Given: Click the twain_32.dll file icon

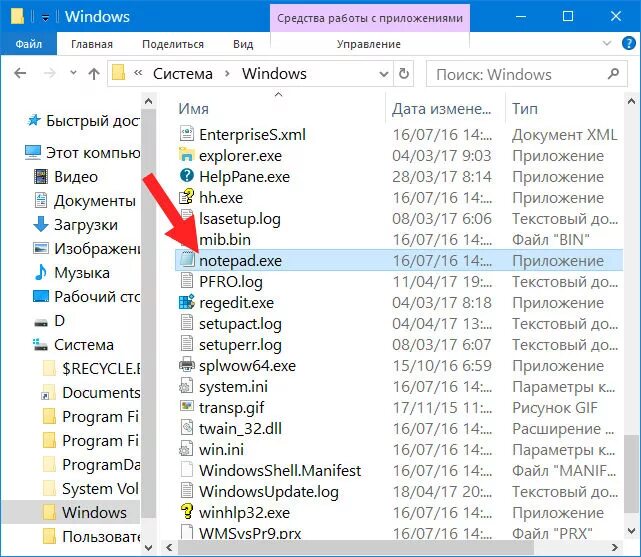Looking at the screenshot, I should click(x=186, y=428).
